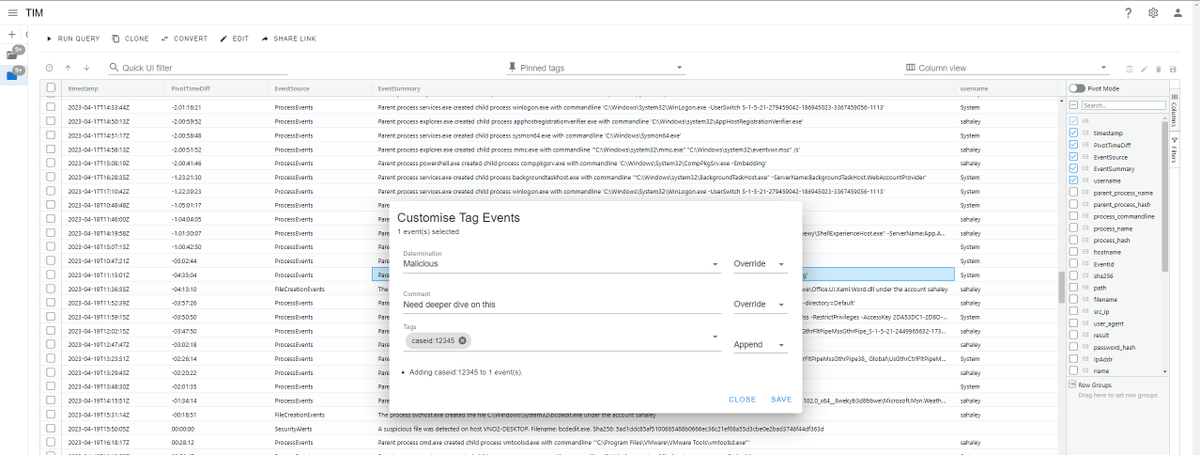The width and height of the screenshot is (1200, 455).
Task: Click drag handle icon next to hostname column
Action: click(1086, 252)
